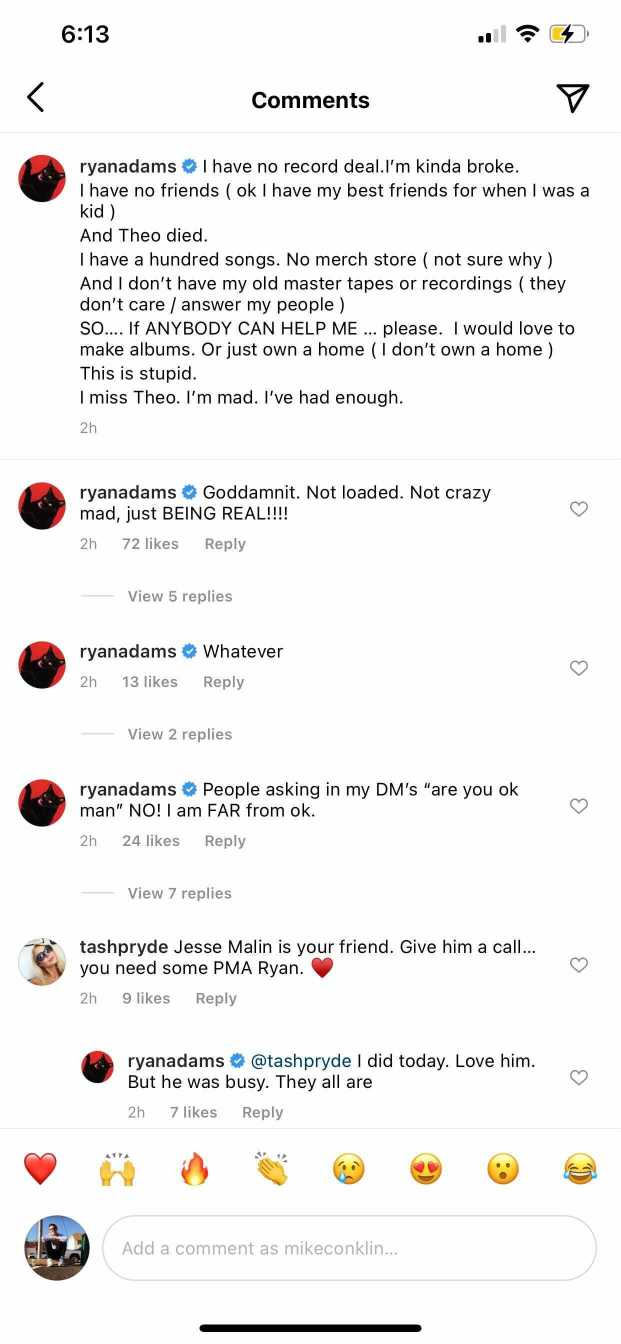Screen dimensions: 621x1344
Task: Open the share paper plane icon
Action: pos(572,98)
